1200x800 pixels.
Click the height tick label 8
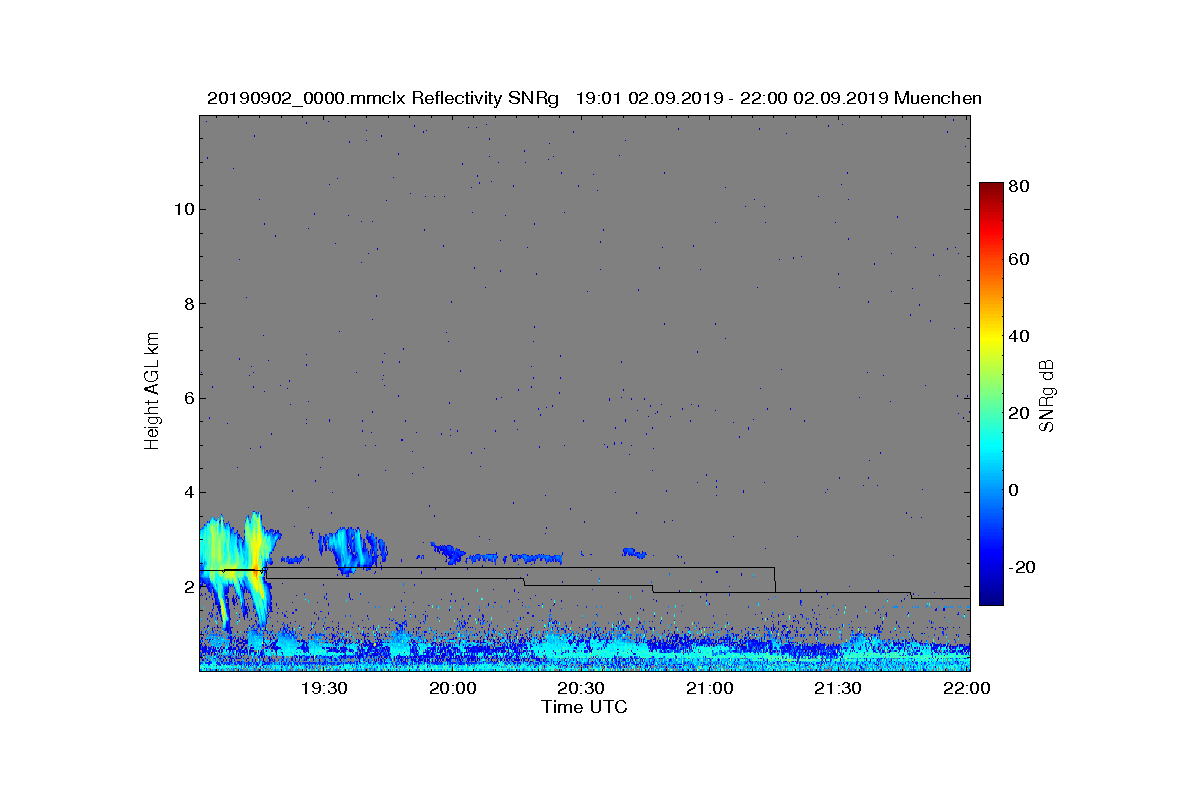point(187,304)
